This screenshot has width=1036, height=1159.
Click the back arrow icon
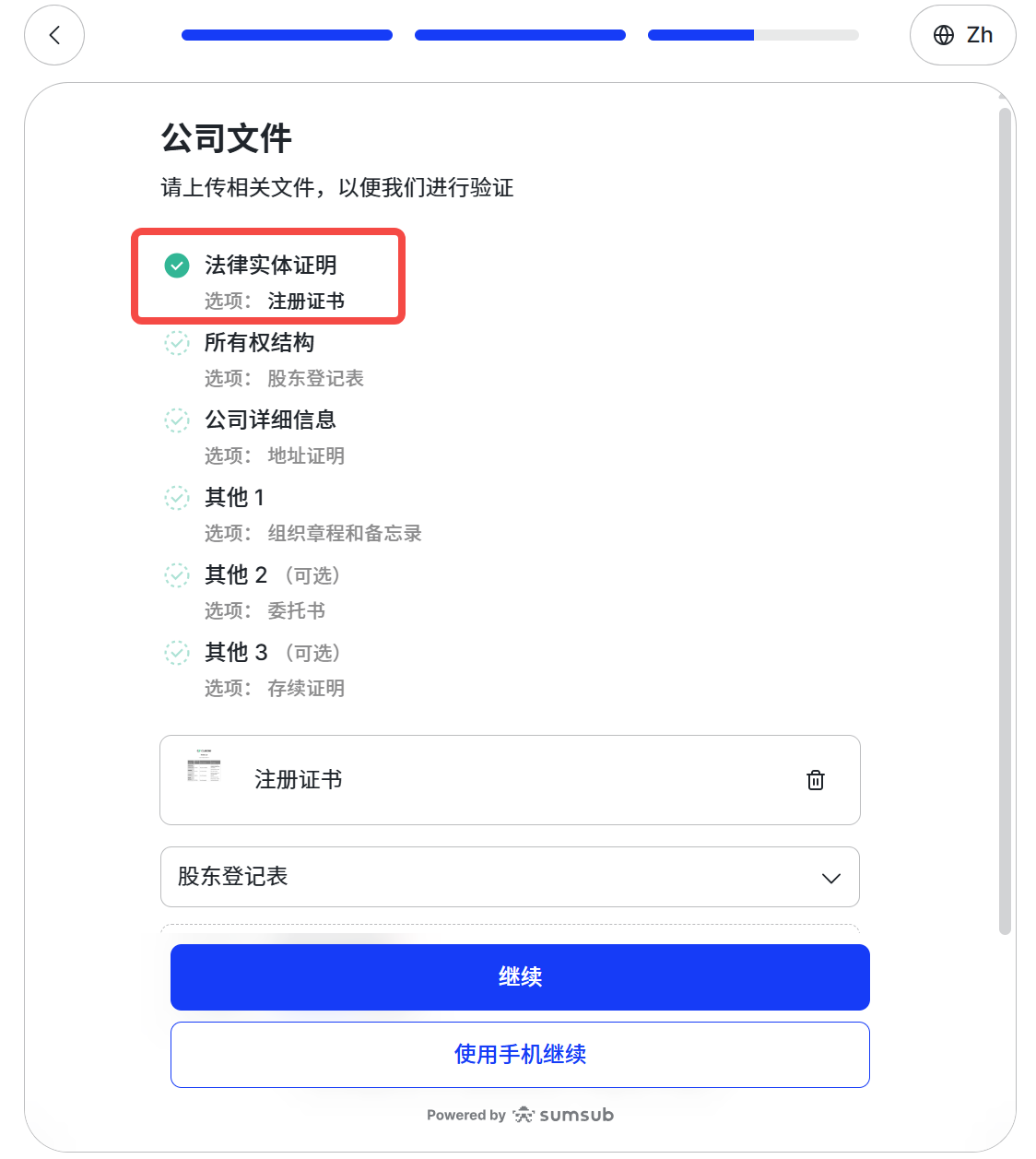[54, 35]
